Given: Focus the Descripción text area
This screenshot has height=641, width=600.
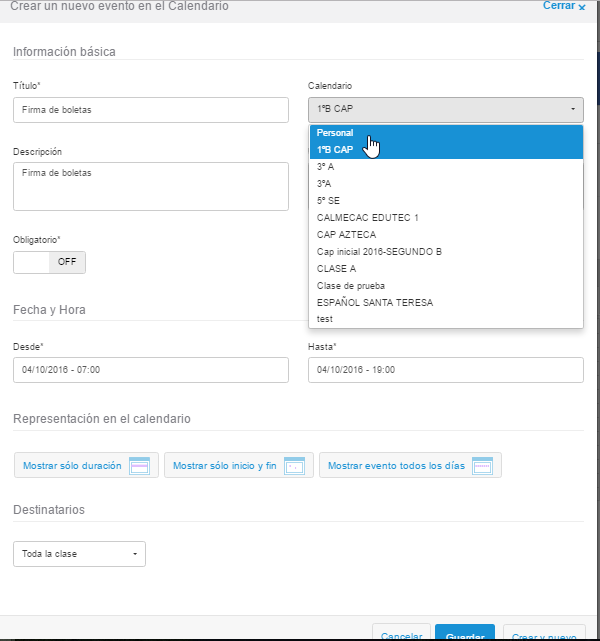Looking at the screenshot, I should pyautogui.click(x=151, y=186).
